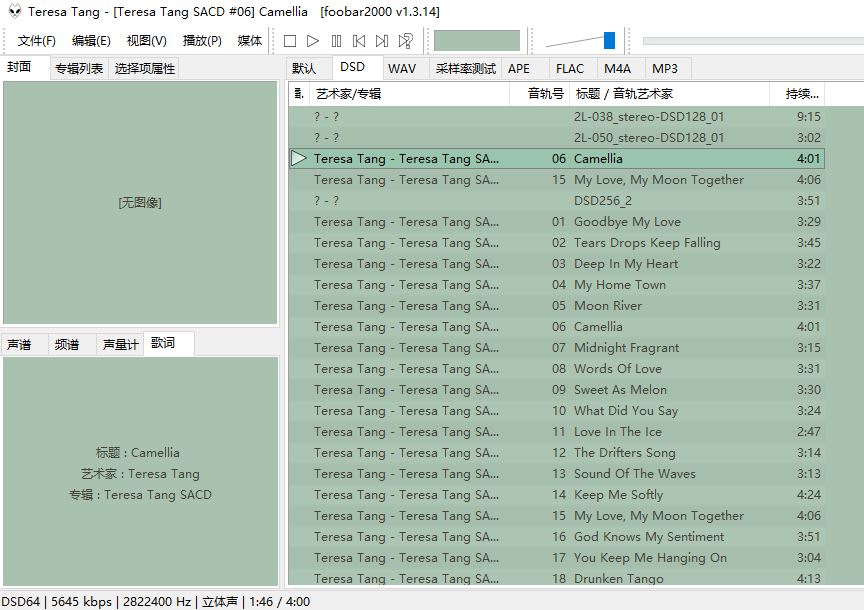The height and width of the screenshot is (610, 864).
Task: Select track 14 Keep Me Softly
Action: pyautogui.click(x=557, y=495)
